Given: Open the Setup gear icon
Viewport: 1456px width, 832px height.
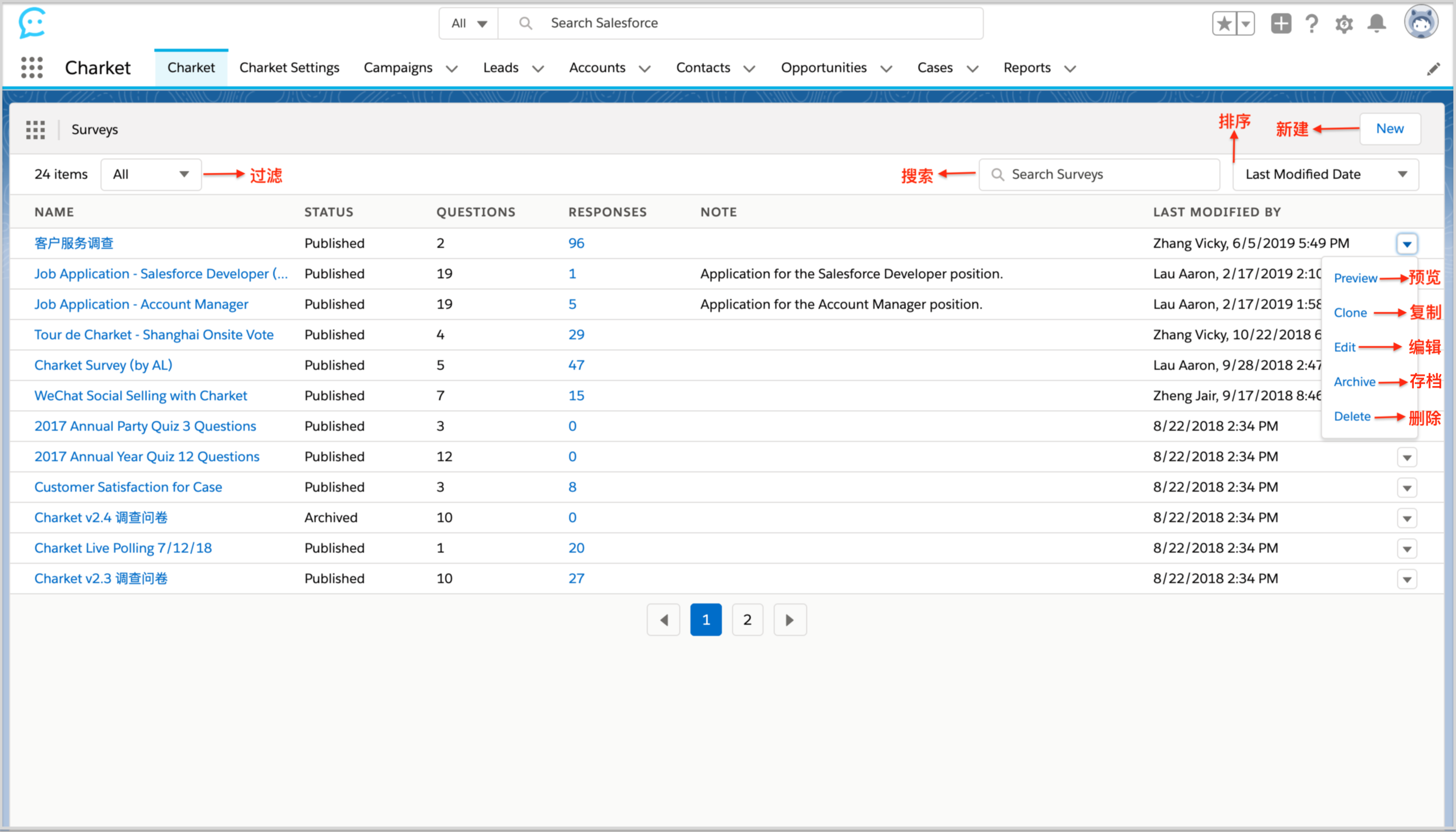Looking at the screenshot, I should tap(1344, 24).
